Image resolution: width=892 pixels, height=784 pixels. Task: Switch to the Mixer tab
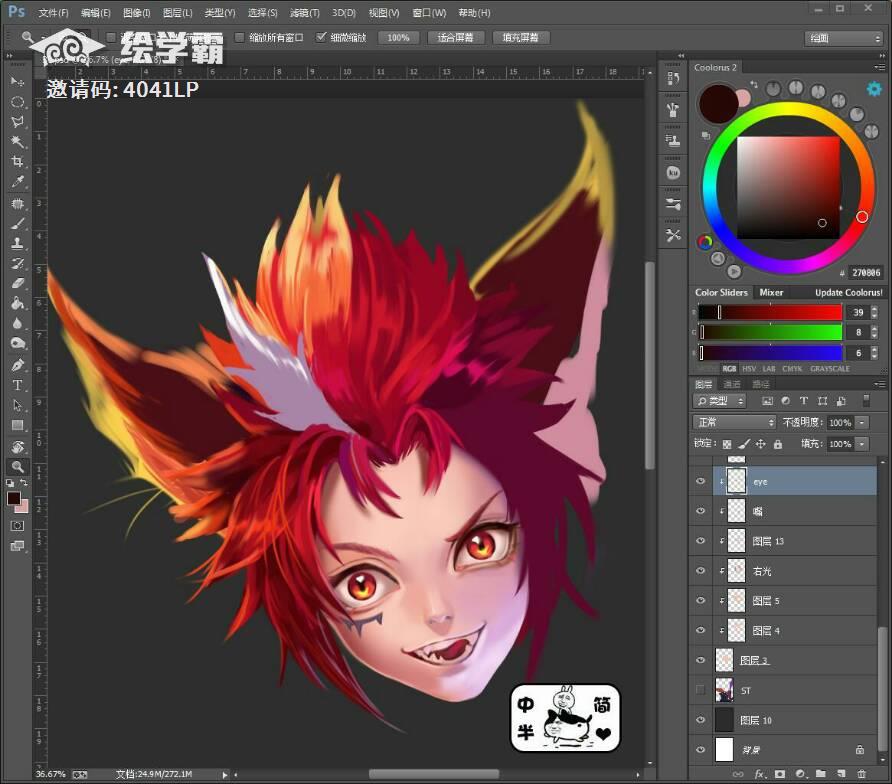point(771,292)
